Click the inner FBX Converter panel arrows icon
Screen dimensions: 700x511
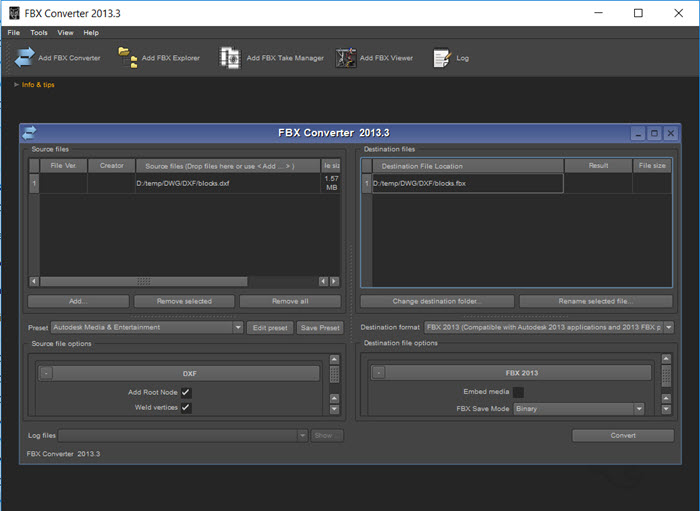click(x=29, y=133)
